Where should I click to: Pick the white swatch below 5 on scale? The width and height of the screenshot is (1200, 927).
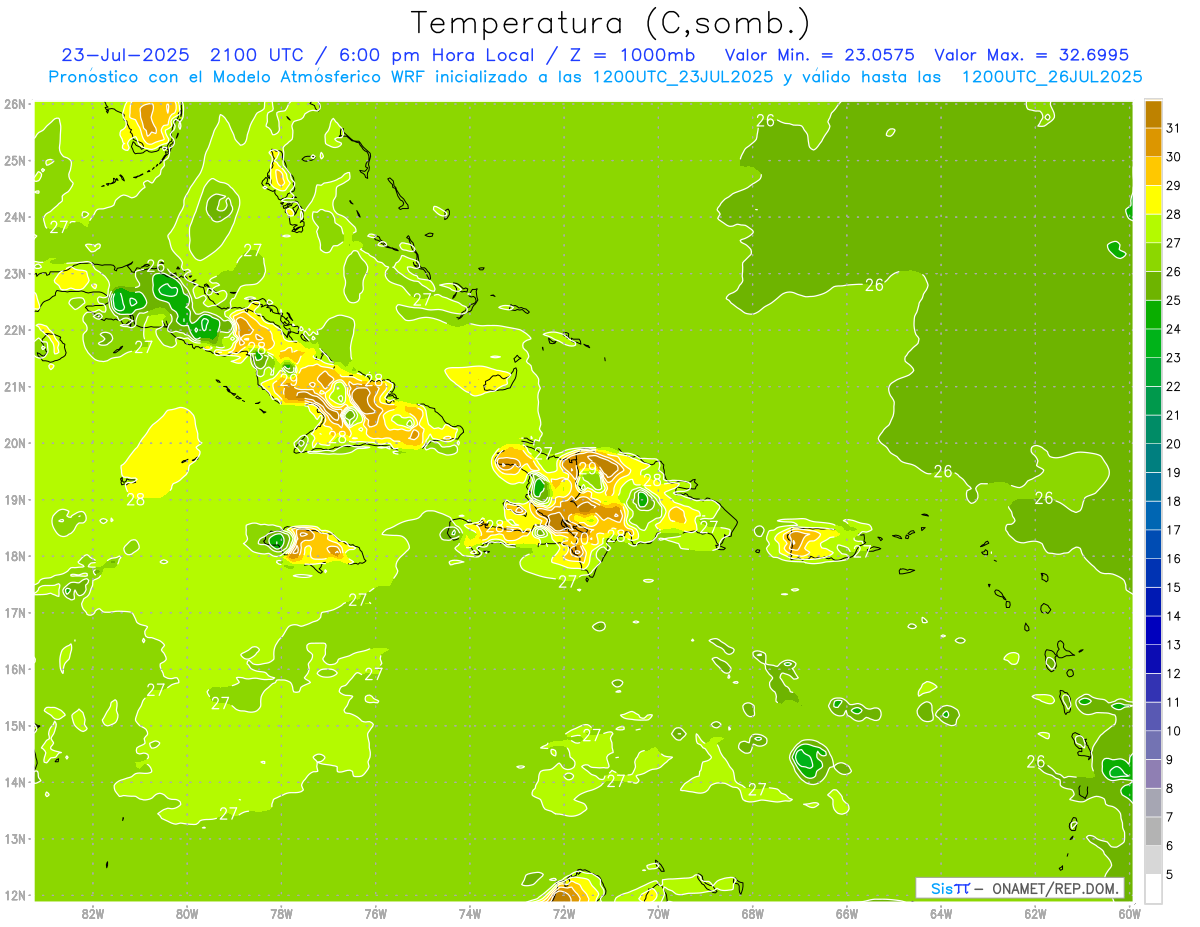pyautogui.click(x=1153, y=888)
